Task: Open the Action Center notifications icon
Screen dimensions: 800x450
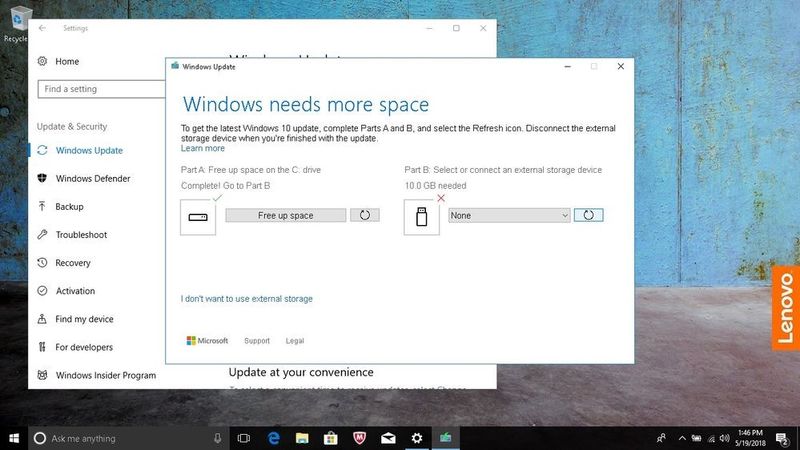Action: pyautogui.click(x=782, y=438)
